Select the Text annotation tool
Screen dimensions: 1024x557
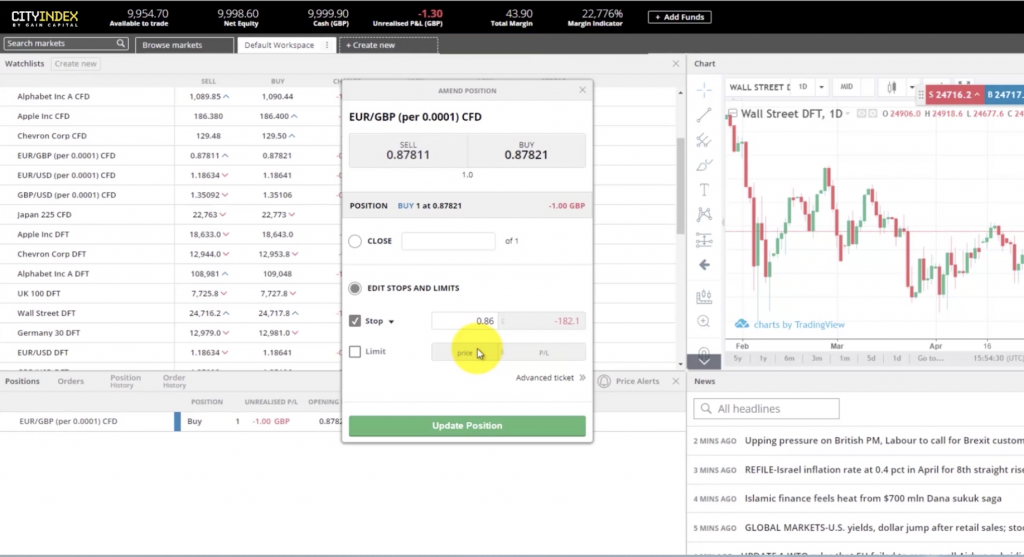(704, 190)
